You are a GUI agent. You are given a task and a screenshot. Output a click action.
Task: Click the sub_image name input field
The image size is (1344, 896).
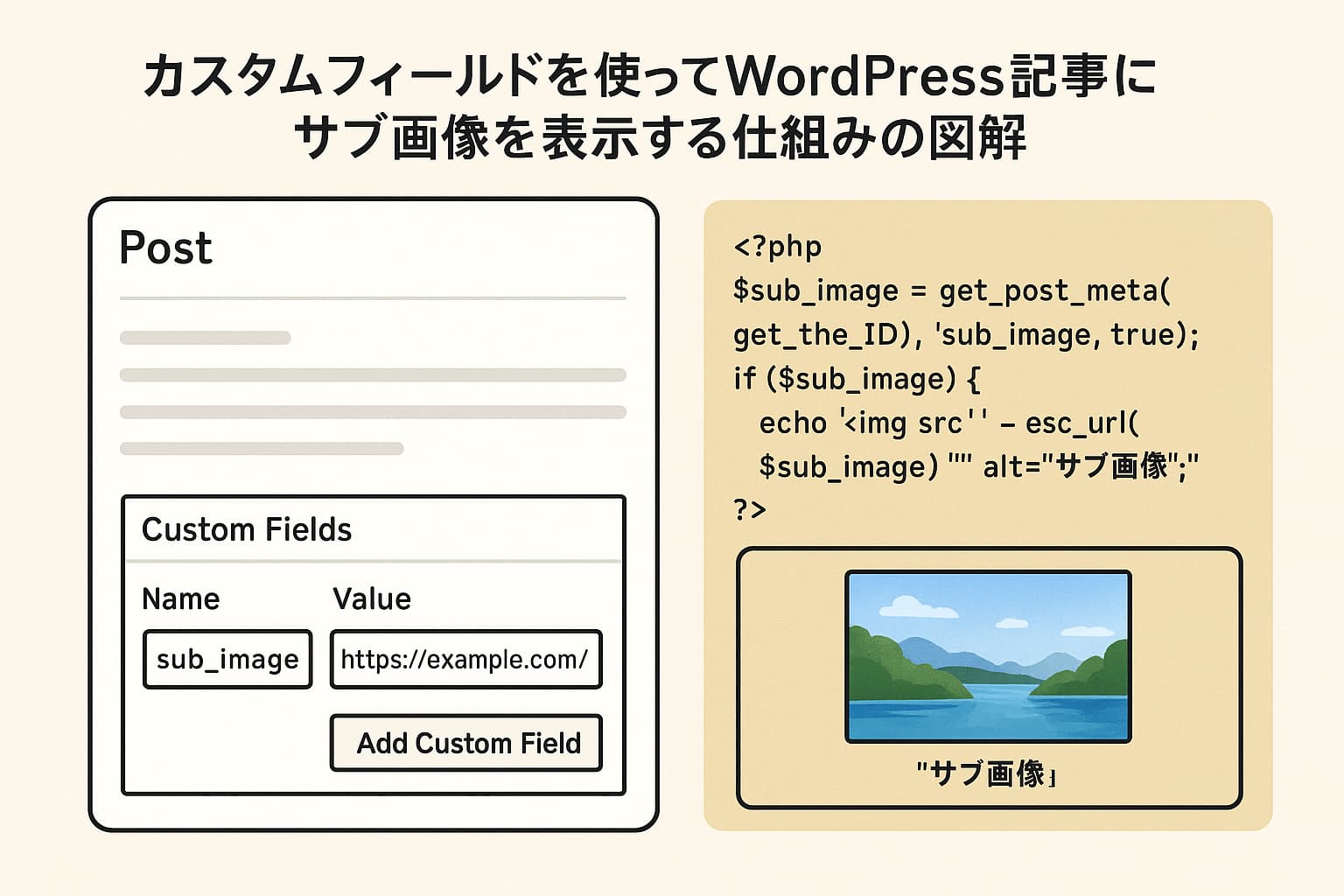coord(227,659)
